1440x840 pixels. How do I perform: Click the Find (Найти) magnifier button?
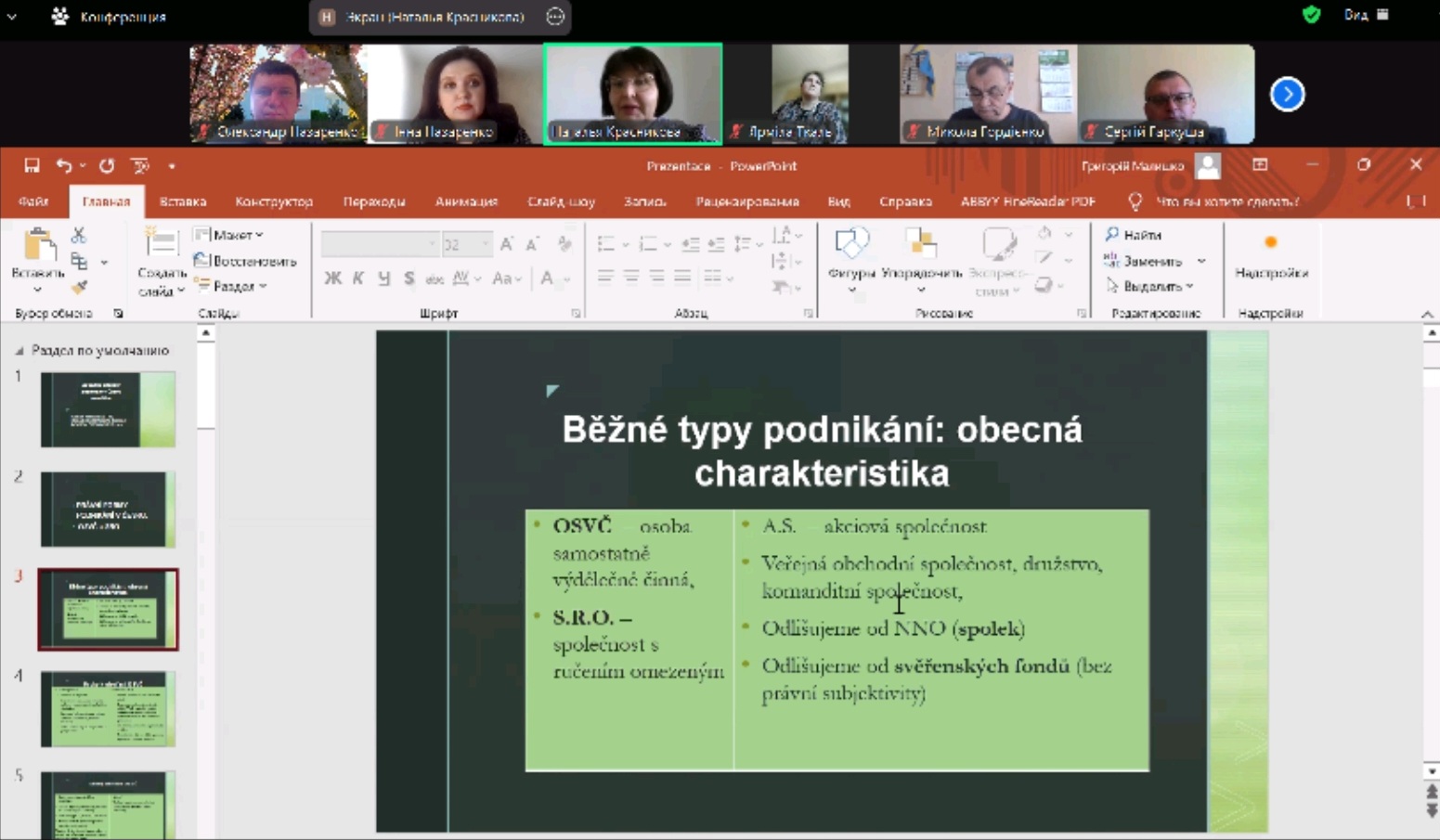click(1134, 236)
